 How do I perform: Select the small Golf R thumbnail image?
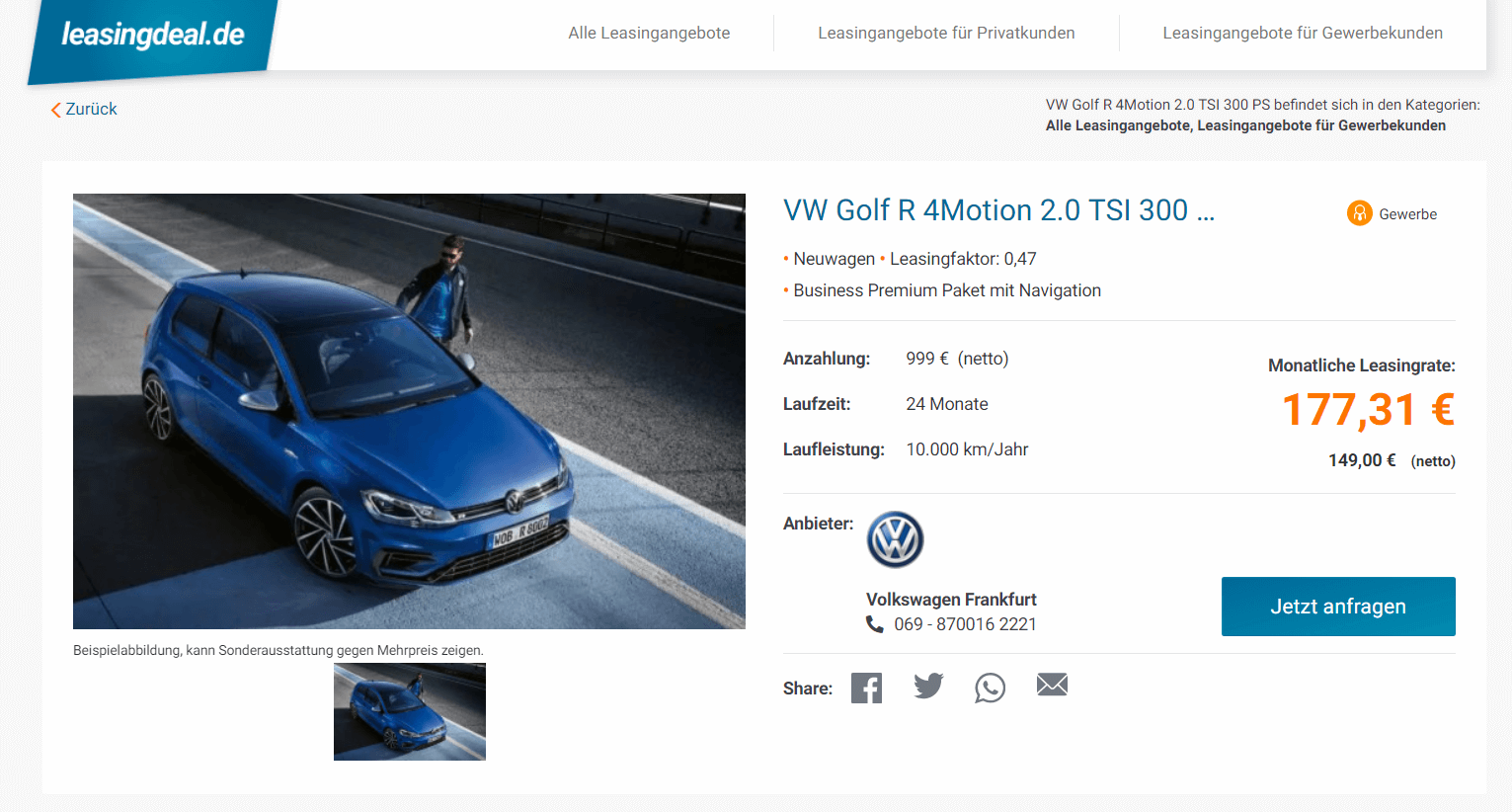[x=410, y=711]
